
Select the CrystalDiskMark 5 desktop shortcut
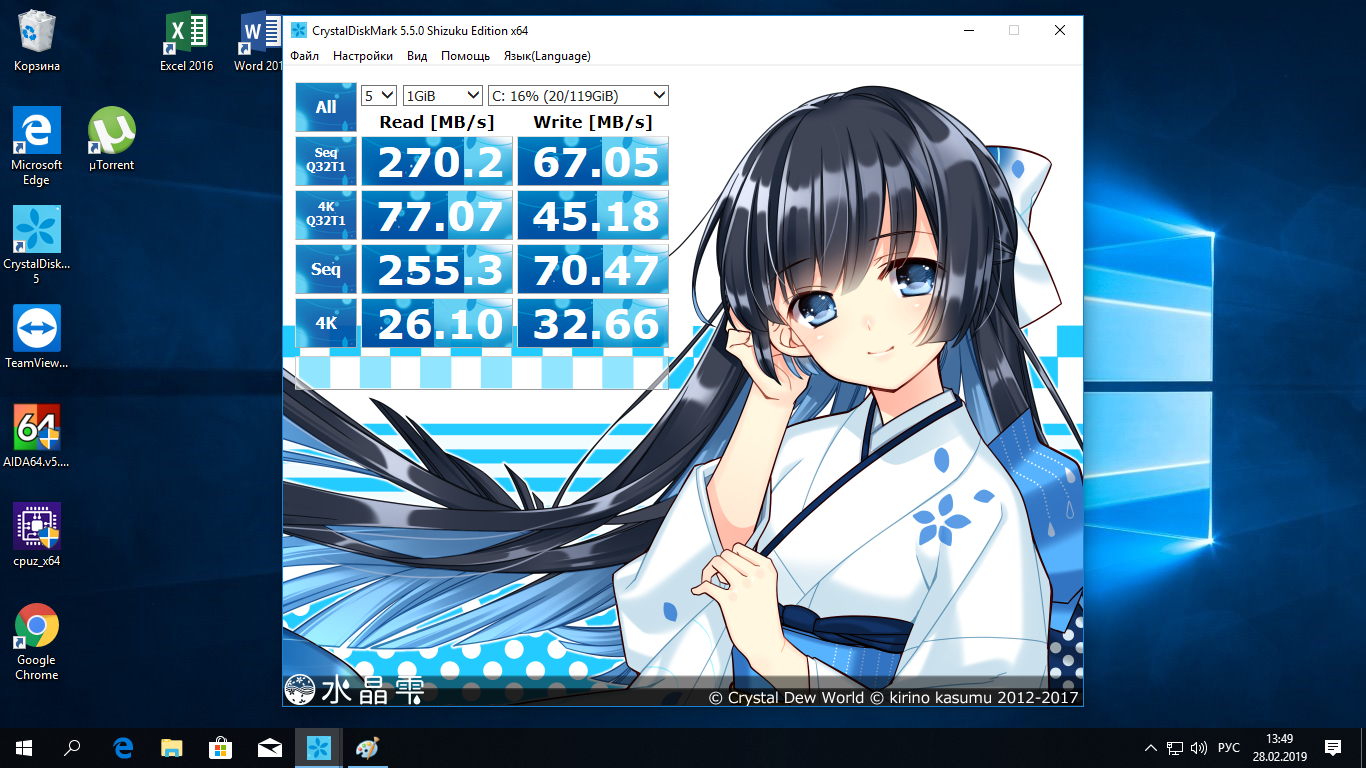pos(37,245)
